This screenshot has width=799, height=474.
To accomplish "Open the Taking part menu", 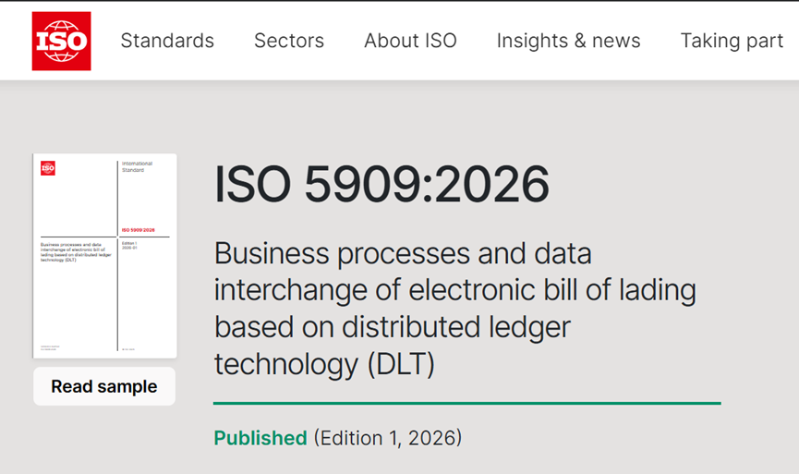I will tap(731, 41).
